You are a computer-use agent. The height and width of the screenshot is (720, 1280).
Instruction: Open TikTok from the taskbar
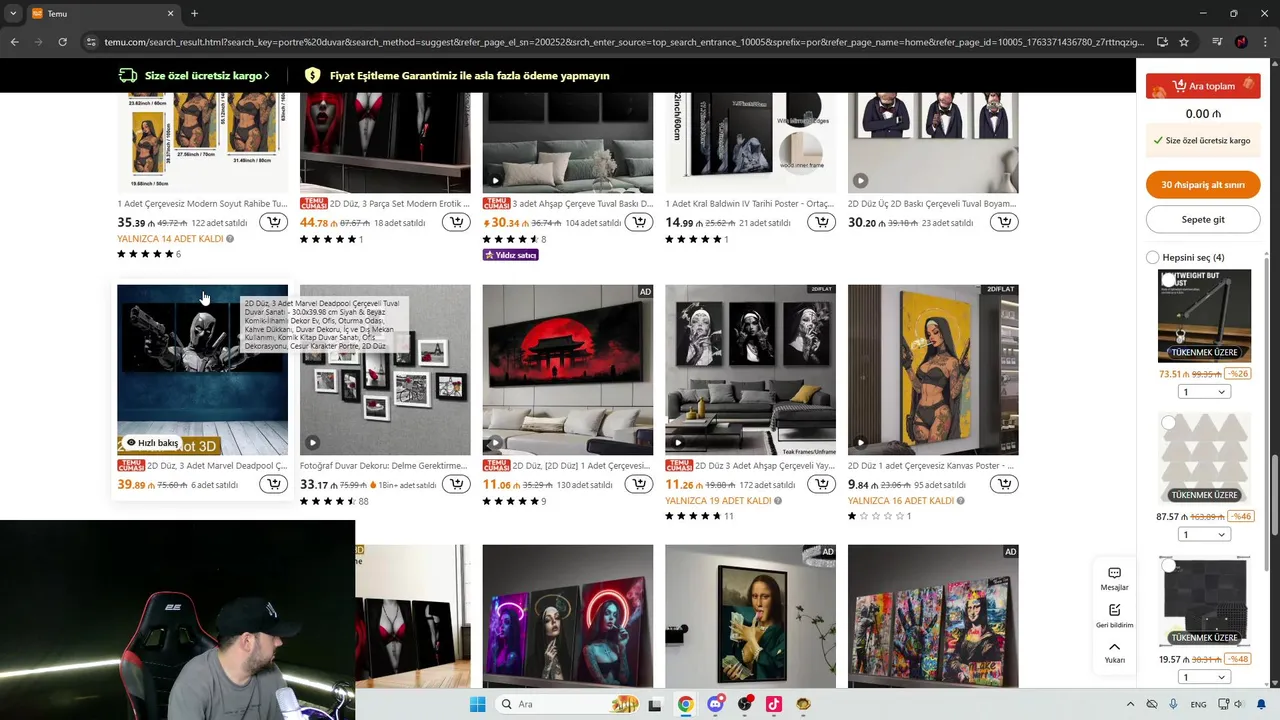click(773, 704)
